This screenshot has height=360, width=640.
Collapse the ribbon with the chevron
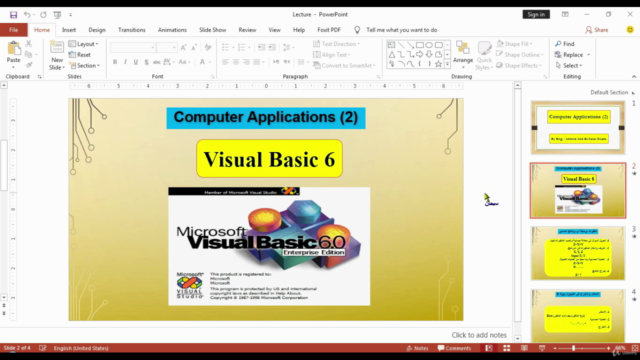[634, 77]
